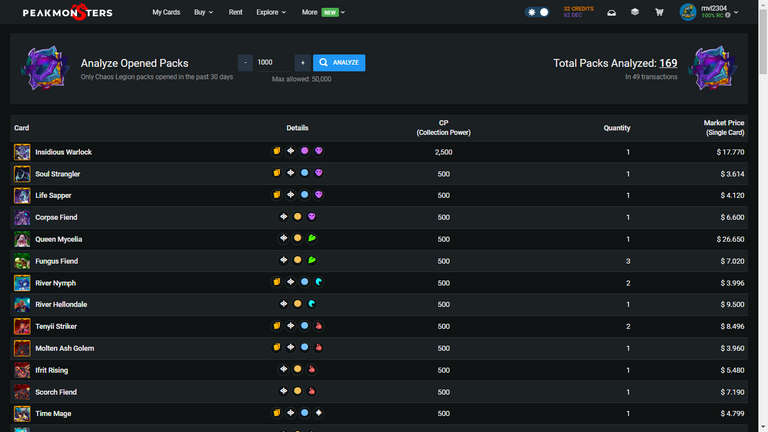Click the $26.650 Queen Mycelia price
This screenshot has width=768, height=432.
(x=730, y=240)
